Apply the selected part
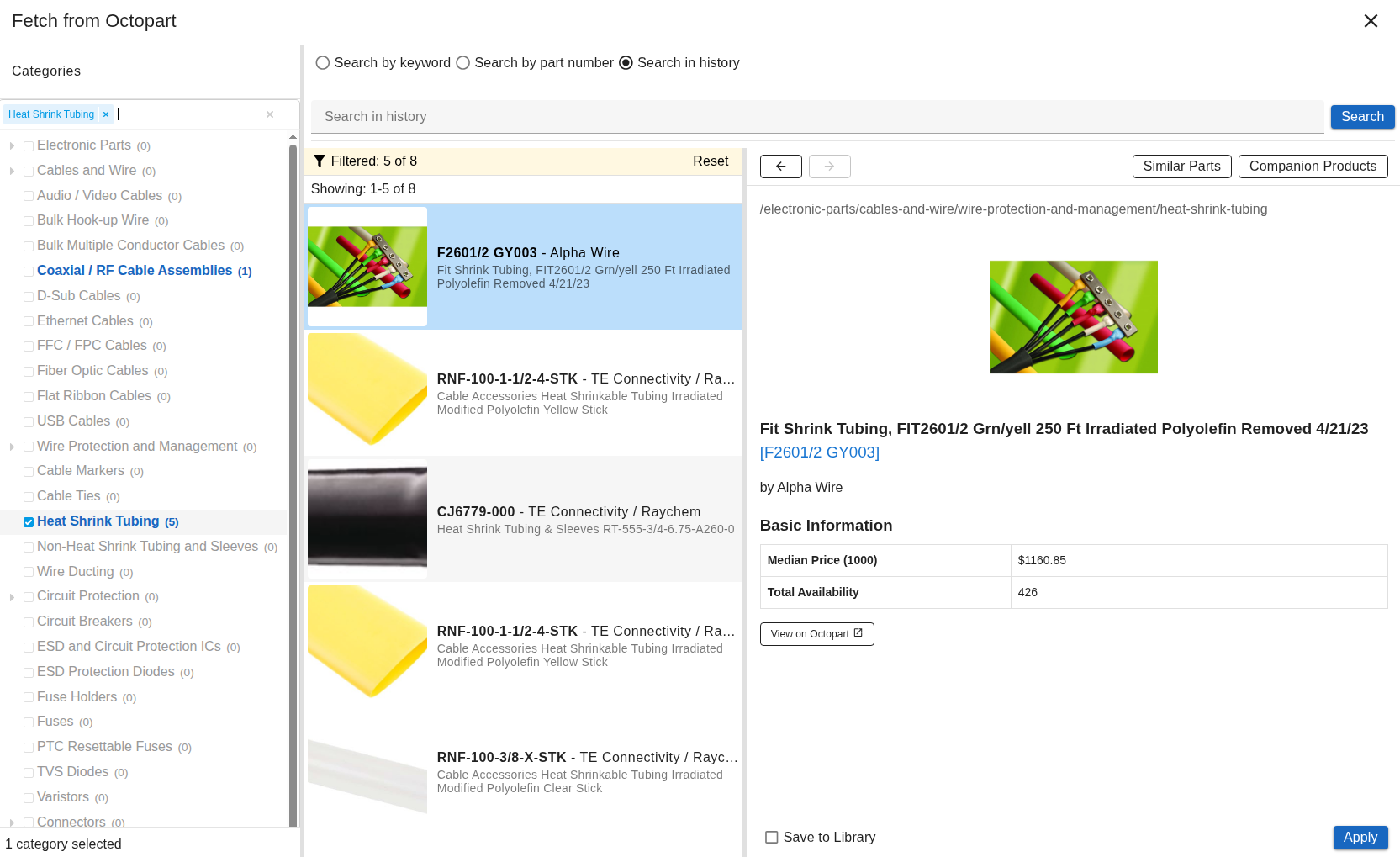The width and height of the screenshot is (1400, 857). [x=1360, y=838]
